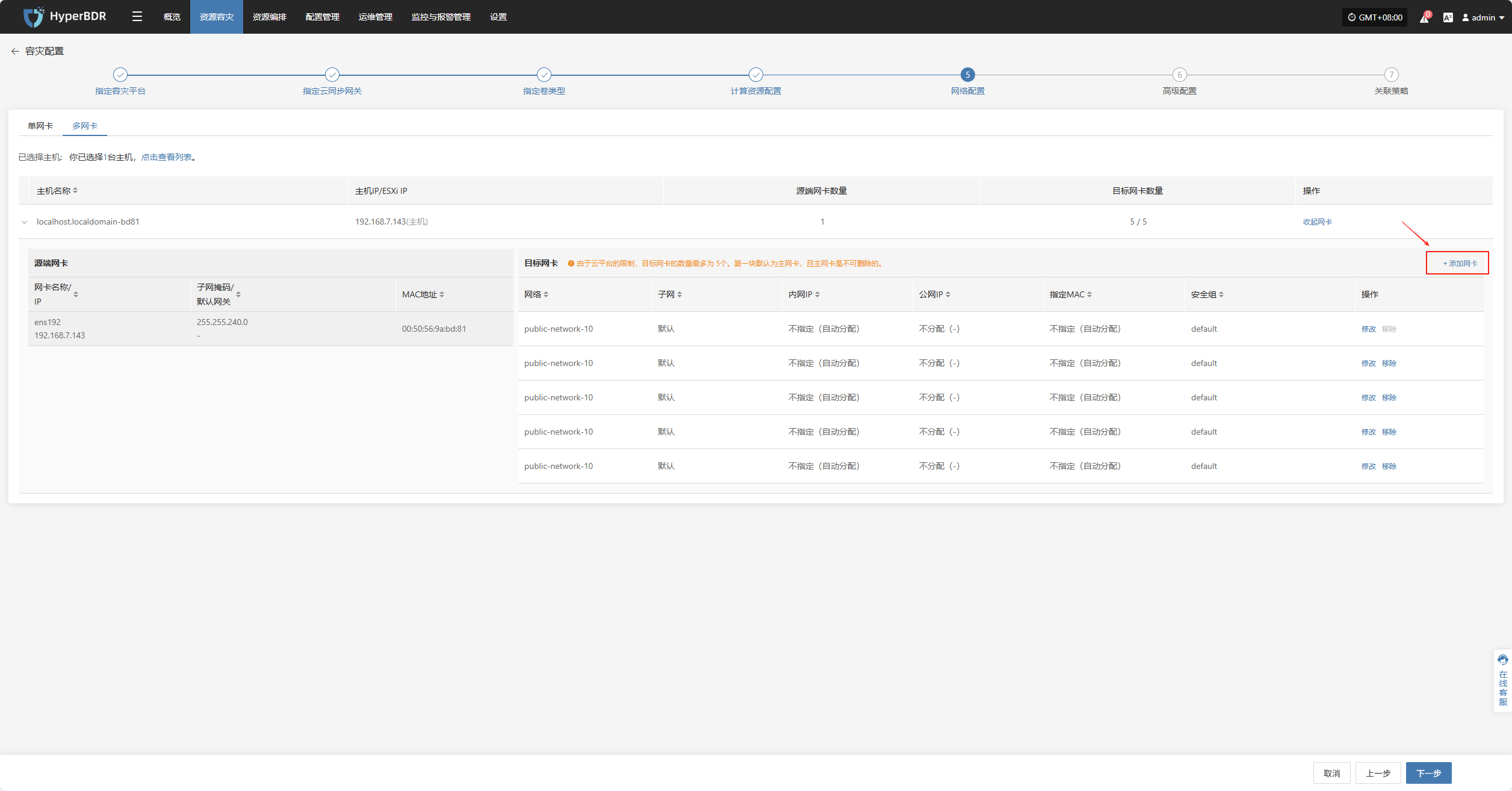Click step 7 关联策略 circle

tap(1391, 75)
